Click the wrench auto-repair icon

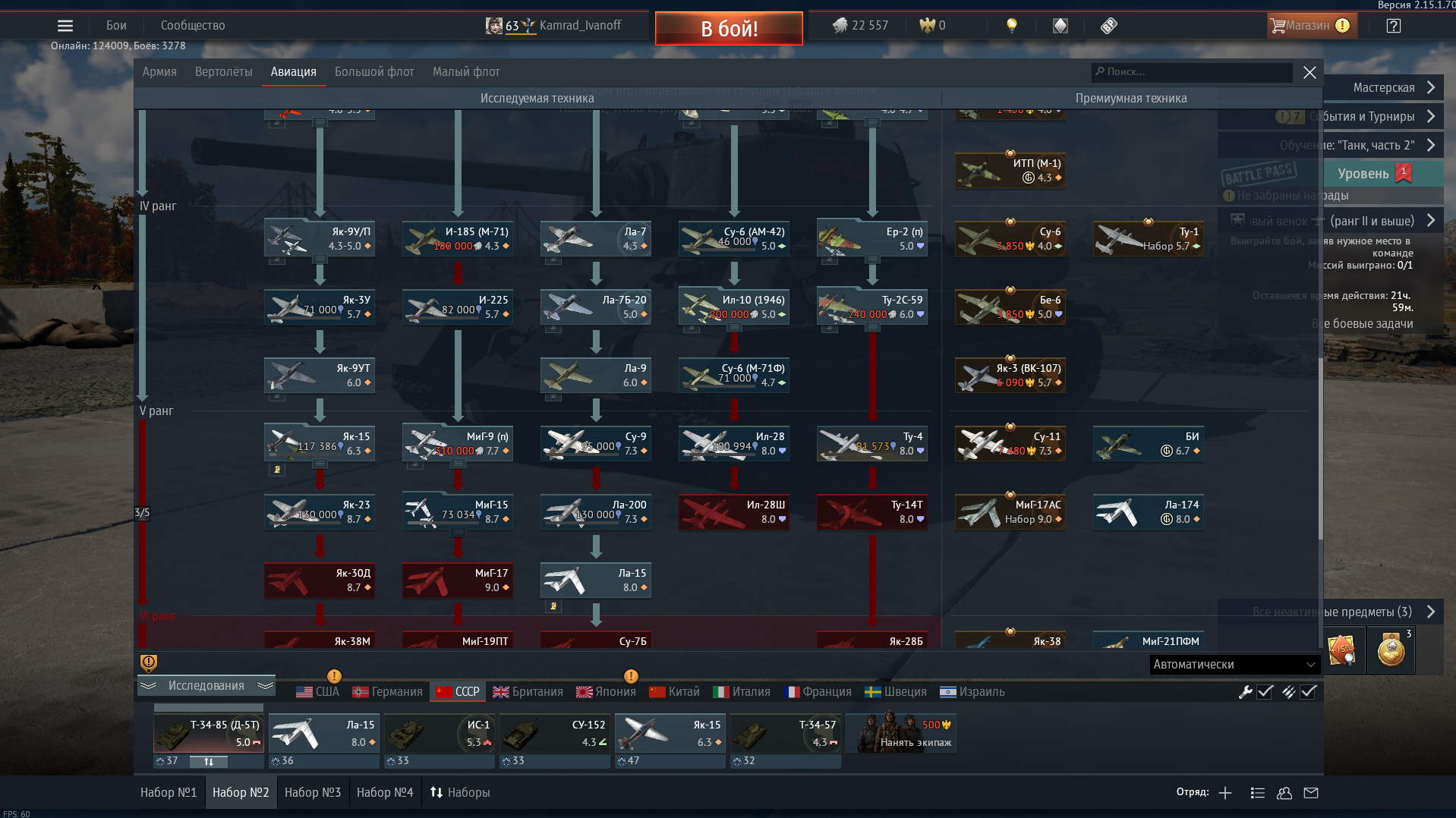[1246, 692]
